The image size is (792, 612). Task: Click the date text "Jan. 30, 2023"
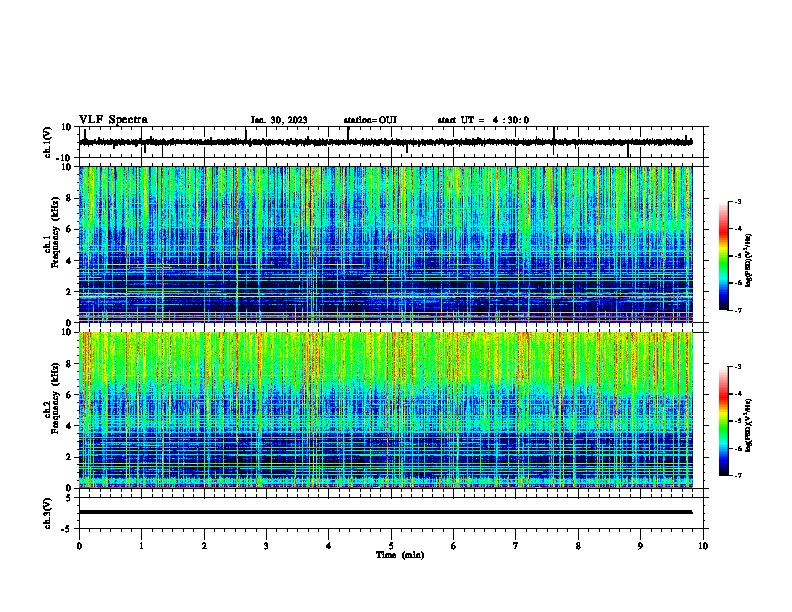pos(279,120)
